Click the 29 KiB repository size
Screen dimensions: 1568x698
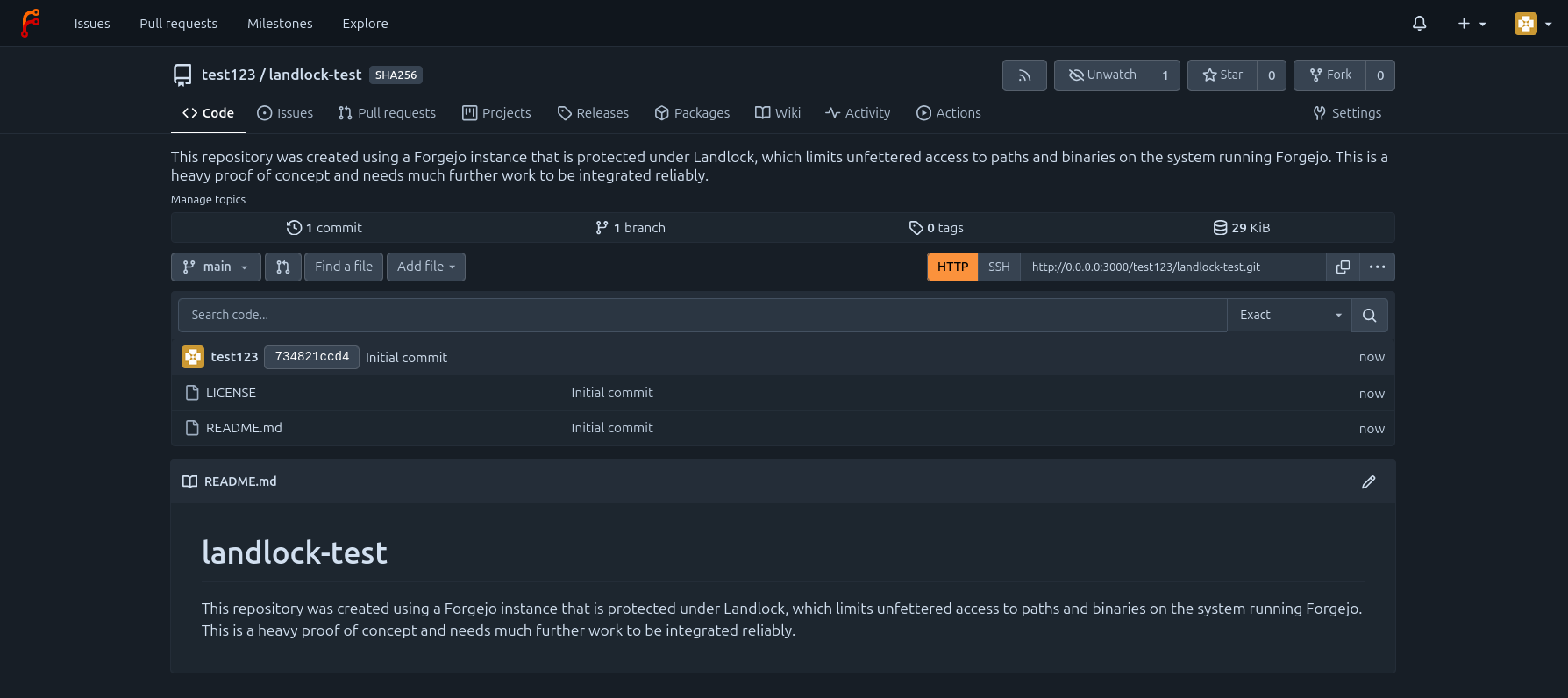(x=1241, y=228)
